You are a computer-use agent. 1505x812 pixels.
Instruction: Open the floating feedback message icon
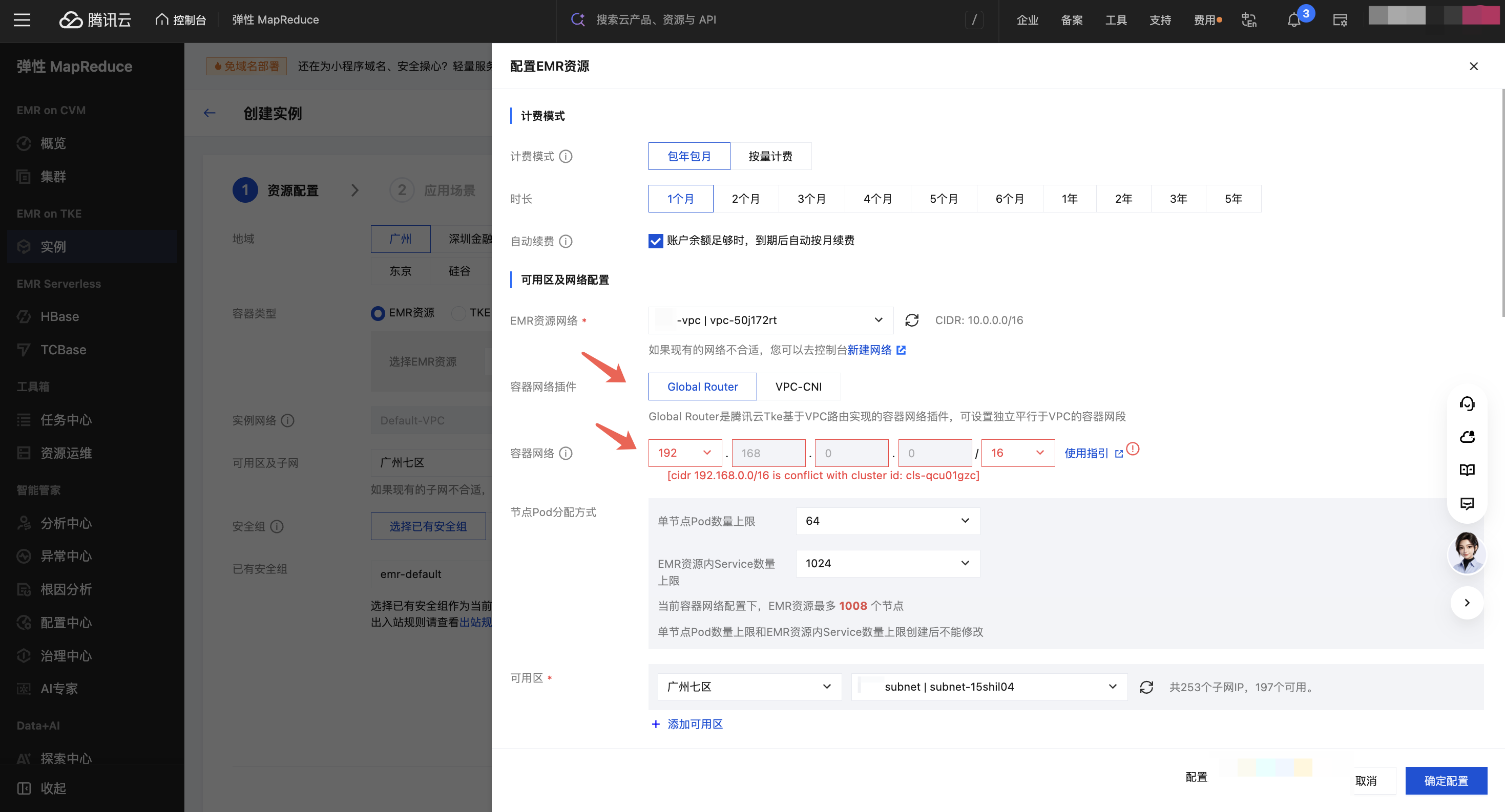pos(1467,503)
